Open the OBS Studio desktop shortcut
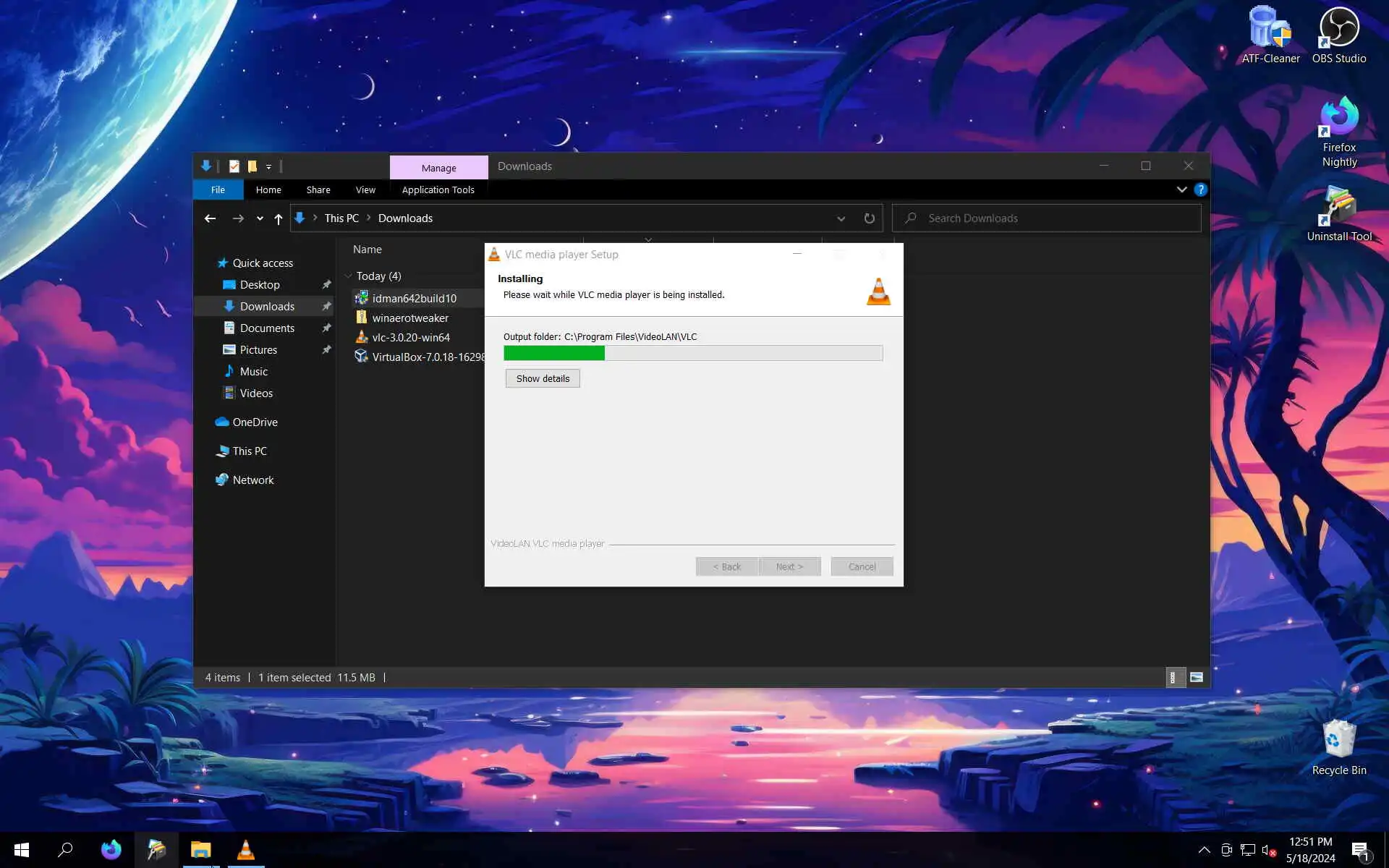Screen dimensions: 1389x868 (x=1338, y=30)
